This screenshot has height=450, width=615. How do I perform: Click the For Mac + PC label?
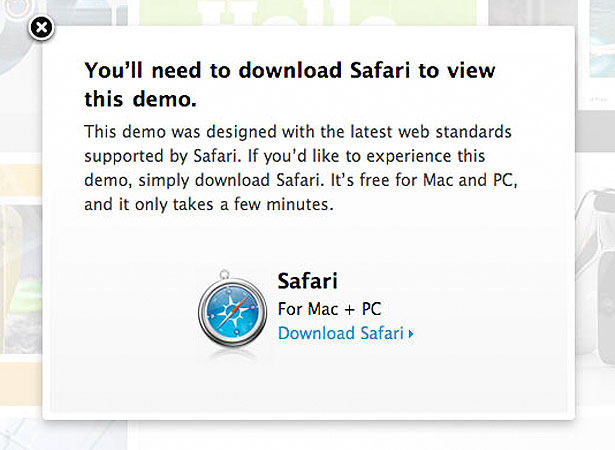(329, 309)
